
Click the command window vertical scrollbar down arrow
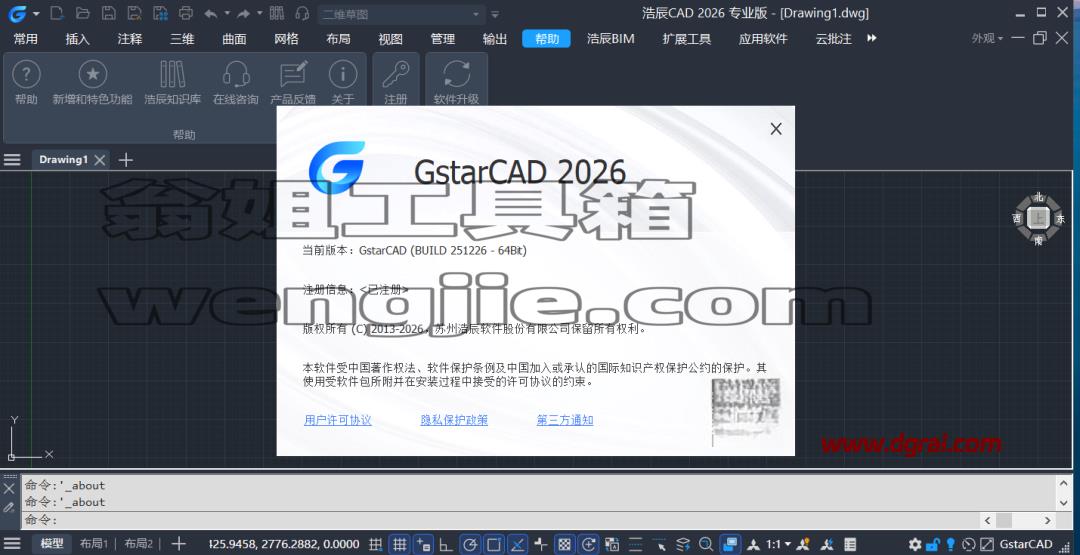[x=1064, y=503]
